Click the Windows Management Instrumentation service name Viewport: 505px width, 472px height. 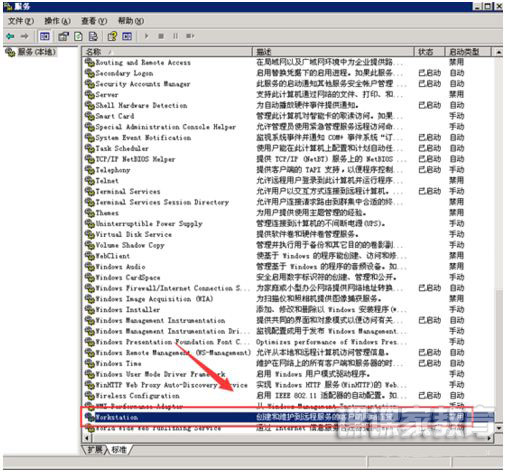tap(160, 320)
